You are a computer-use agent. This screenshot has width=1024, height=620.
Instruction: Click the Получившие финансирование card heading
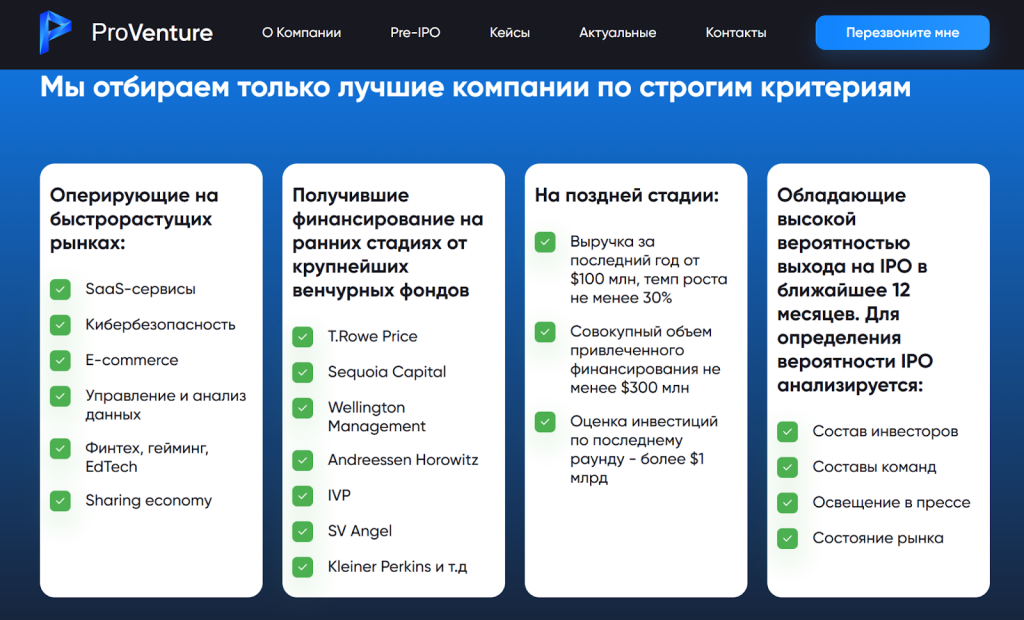point(388,243)
